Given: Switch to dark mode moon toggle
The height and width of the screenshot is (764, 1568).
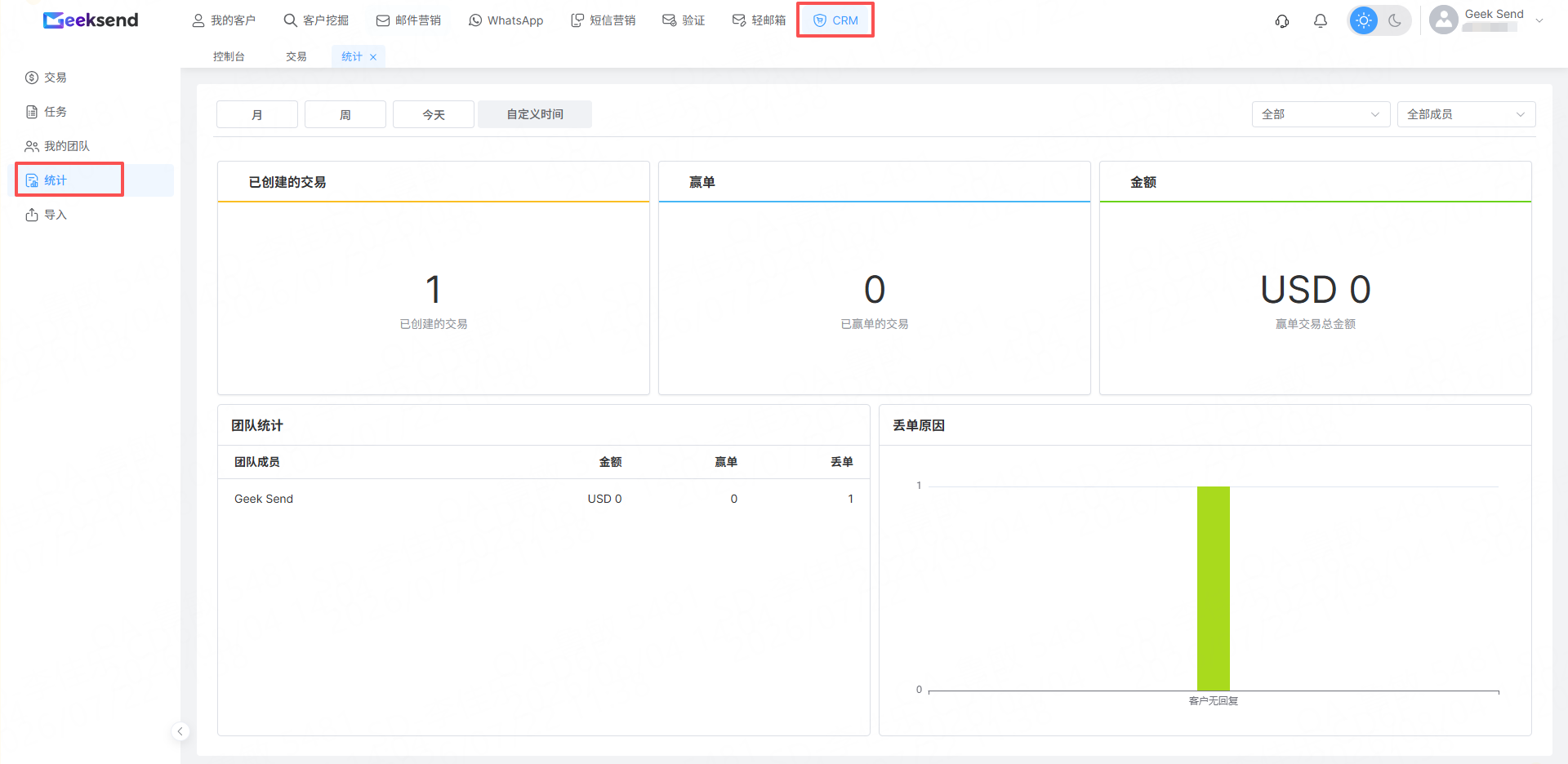Looking at the screenshot, I should point(1395,20).
